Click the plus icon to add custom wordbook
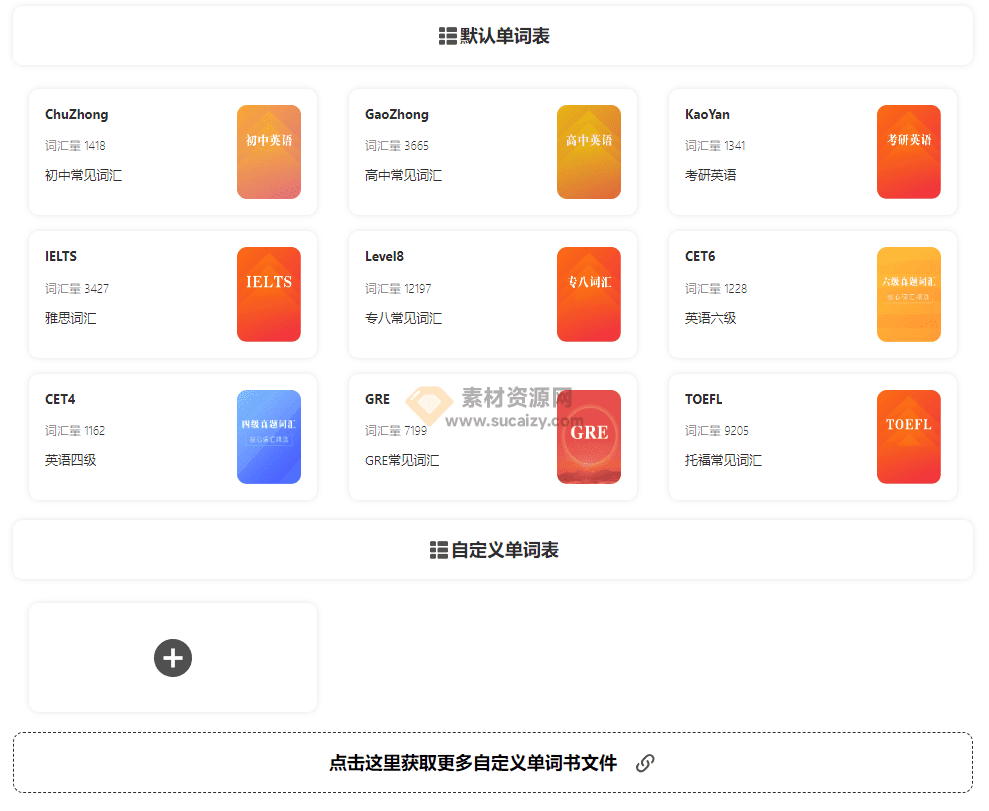Screen dimensions: 989x811 [173, 658]
